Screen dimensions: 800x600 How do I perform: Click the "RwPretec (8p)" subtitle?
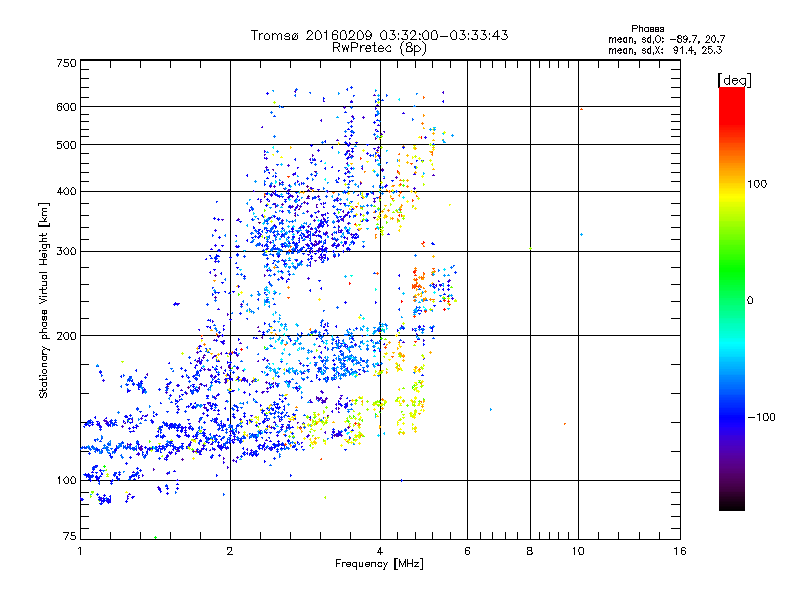point(379,48)
